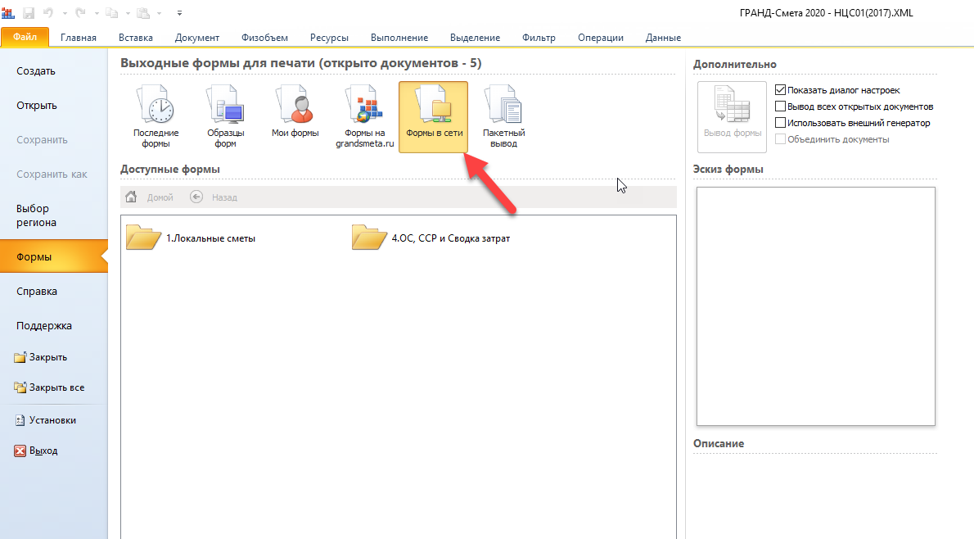
Task: Switch to the Выделение ribbon tab
Action: click(475, 37)
